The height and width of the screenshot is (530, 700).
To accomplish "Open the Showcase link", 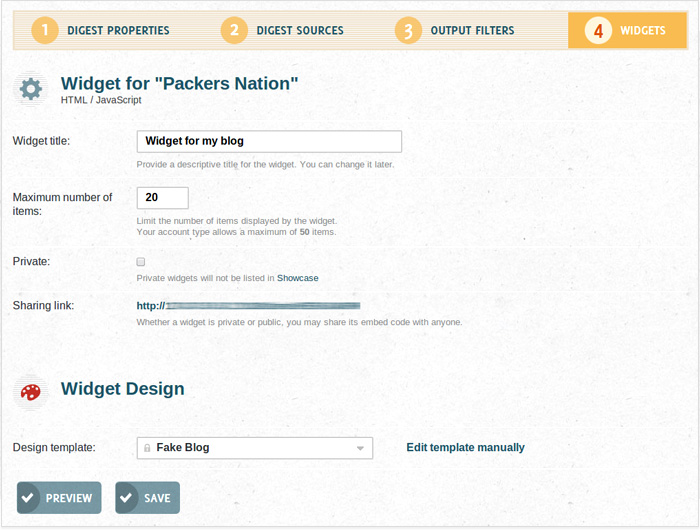I will click(x=297, y=278).
